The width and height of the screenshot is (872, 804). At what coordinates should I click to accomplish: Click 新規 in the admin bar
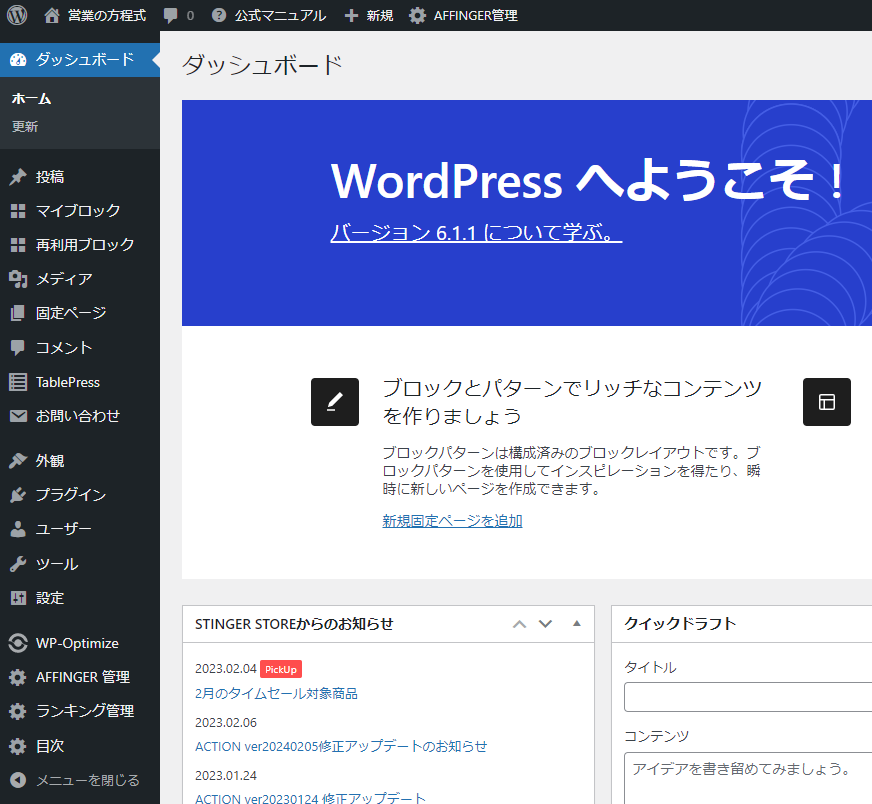(380, 16)
